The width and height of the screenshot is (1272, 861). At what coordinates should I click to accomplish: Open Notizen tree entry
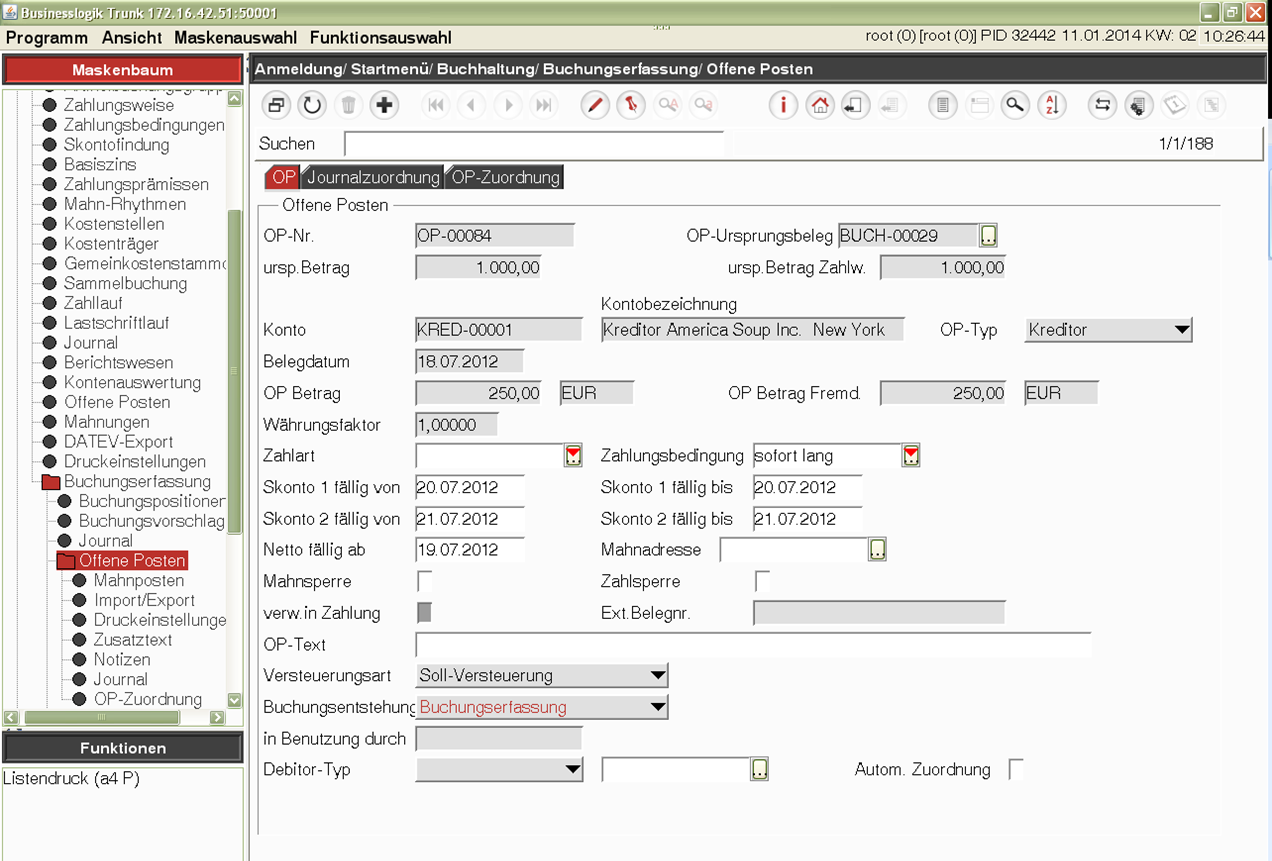click(x=122, y=660)
